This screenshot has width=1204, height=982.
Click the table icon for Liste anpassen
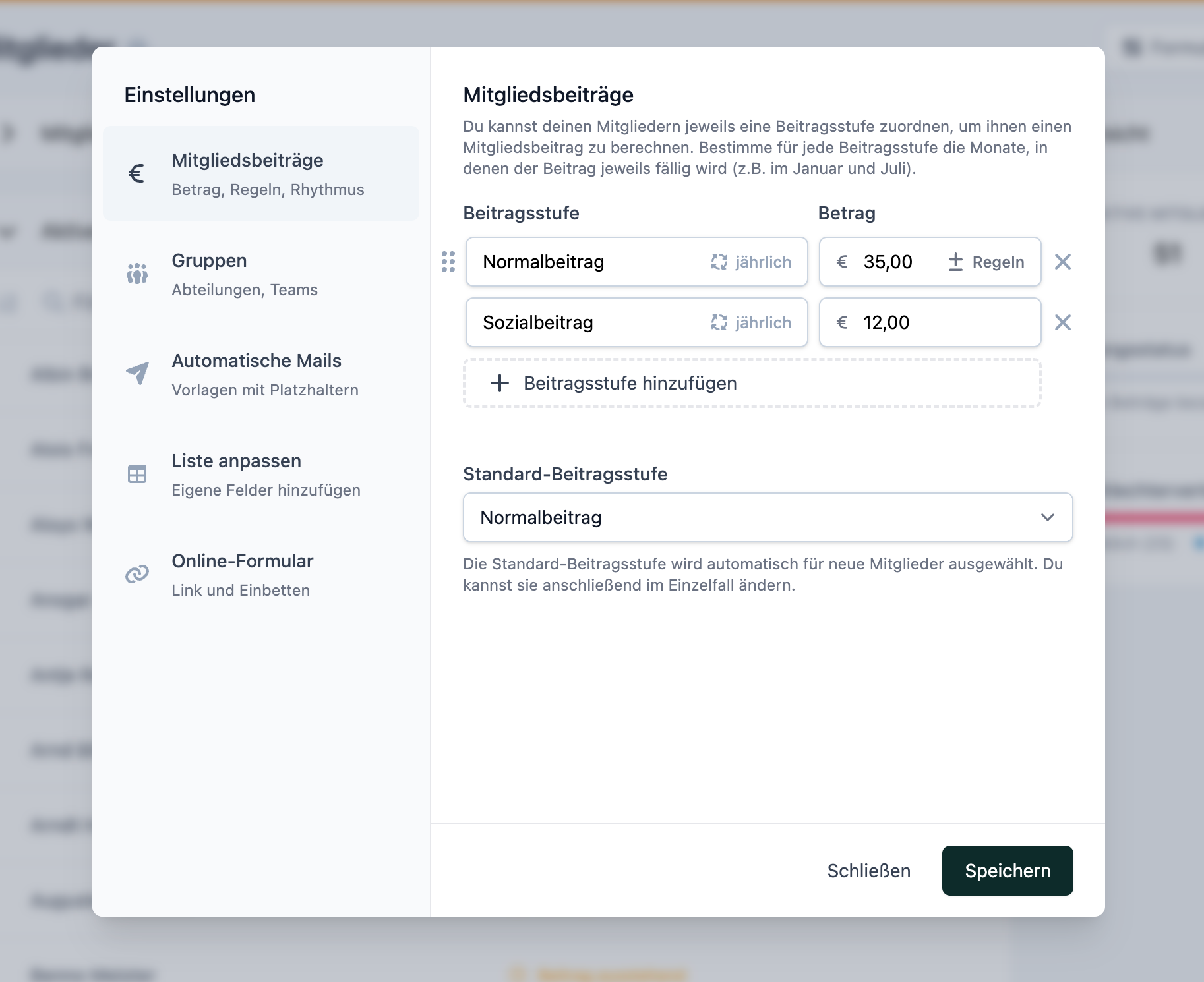click(x=137, y=474)
